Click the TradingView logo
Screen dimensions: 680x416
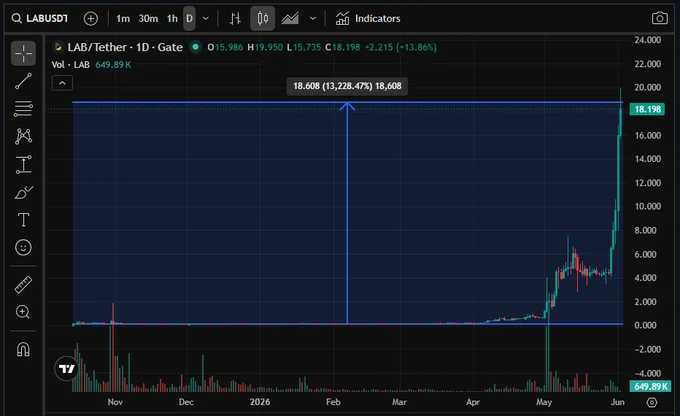point(67,369)
